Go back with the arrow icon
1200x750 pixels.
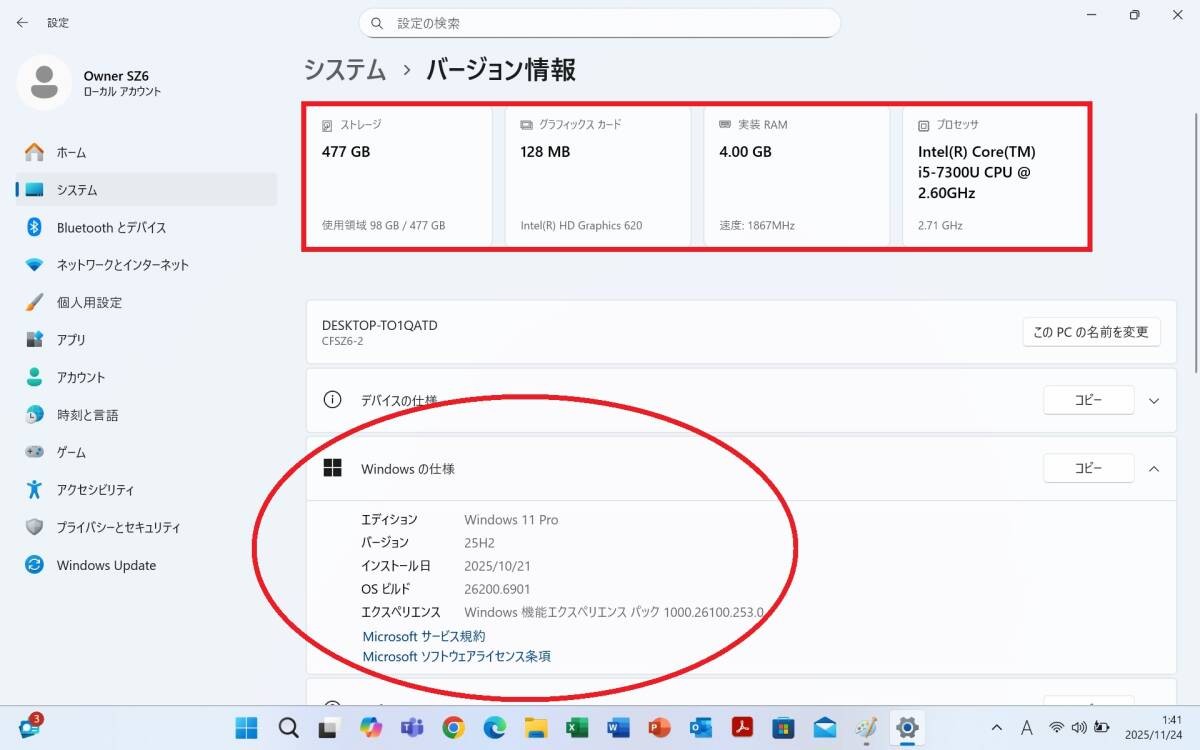[22, 22]
